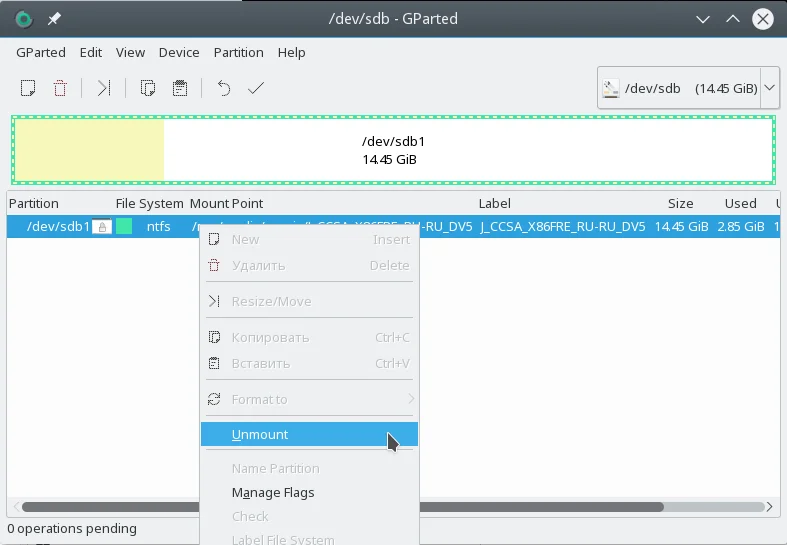
Task: Click the lock icon beside /dev/sdb1
Action: pyautogui.click(x=102, y=227)
